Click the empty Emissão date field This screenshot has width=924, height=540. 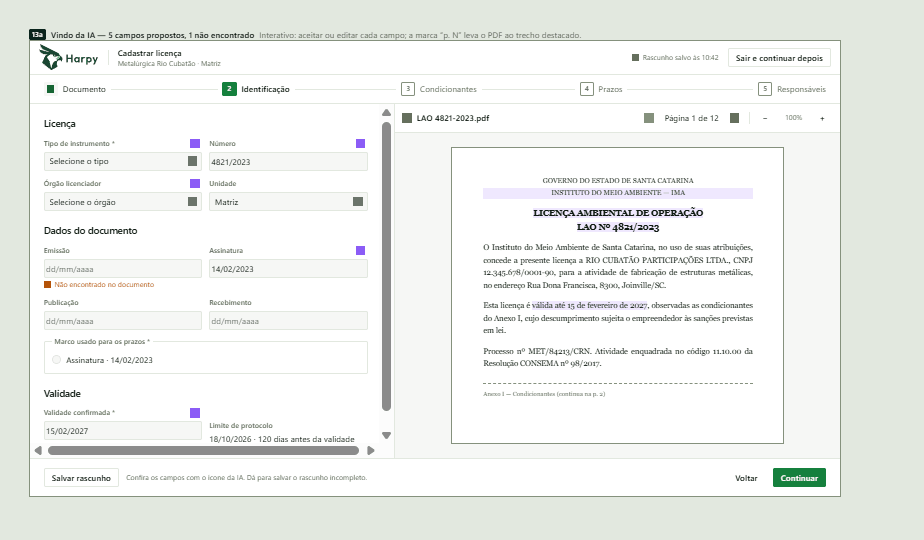click(123, 269)
